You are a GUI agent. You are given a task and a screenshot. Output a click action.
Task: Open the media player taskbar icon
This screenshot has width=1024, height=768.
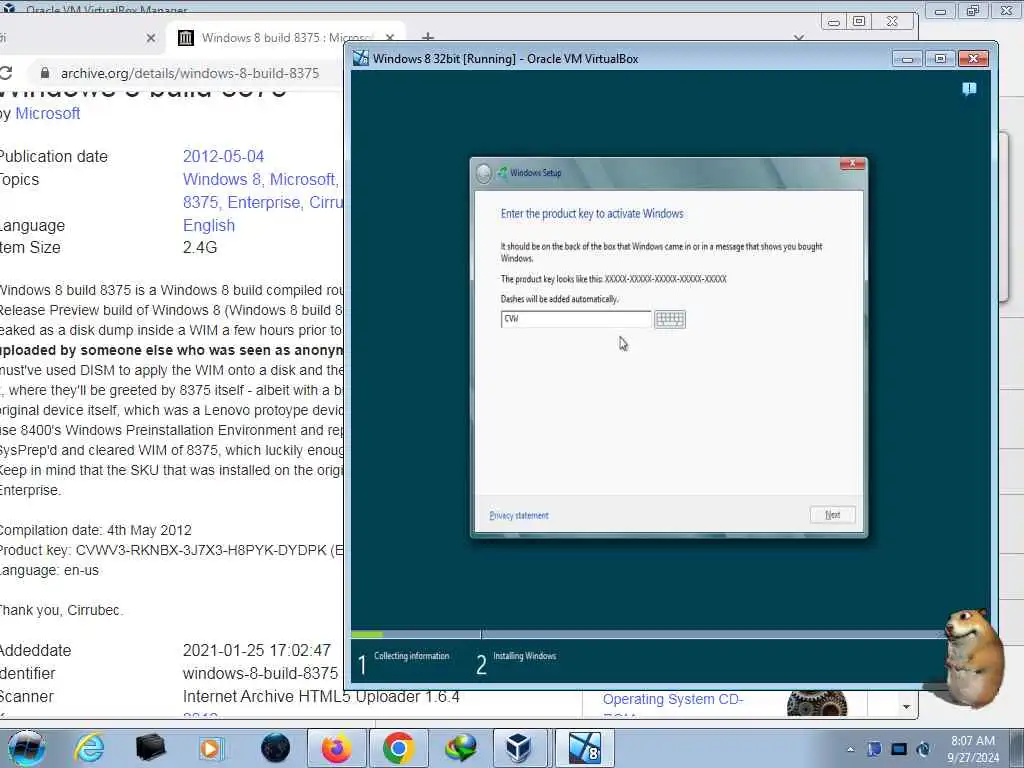[211, 748]
